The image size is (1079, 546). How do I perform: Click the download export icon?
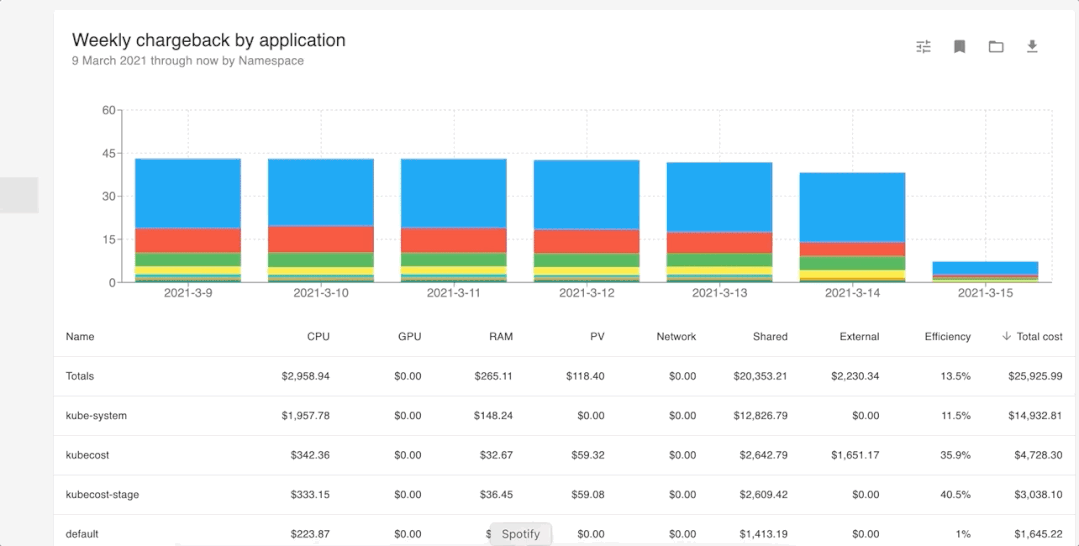[x=1032, y=47]
